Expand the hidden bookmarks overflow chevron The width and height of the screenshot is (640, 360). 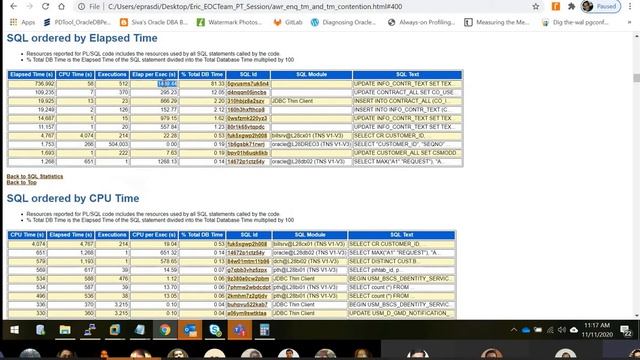tap(629, 22)
